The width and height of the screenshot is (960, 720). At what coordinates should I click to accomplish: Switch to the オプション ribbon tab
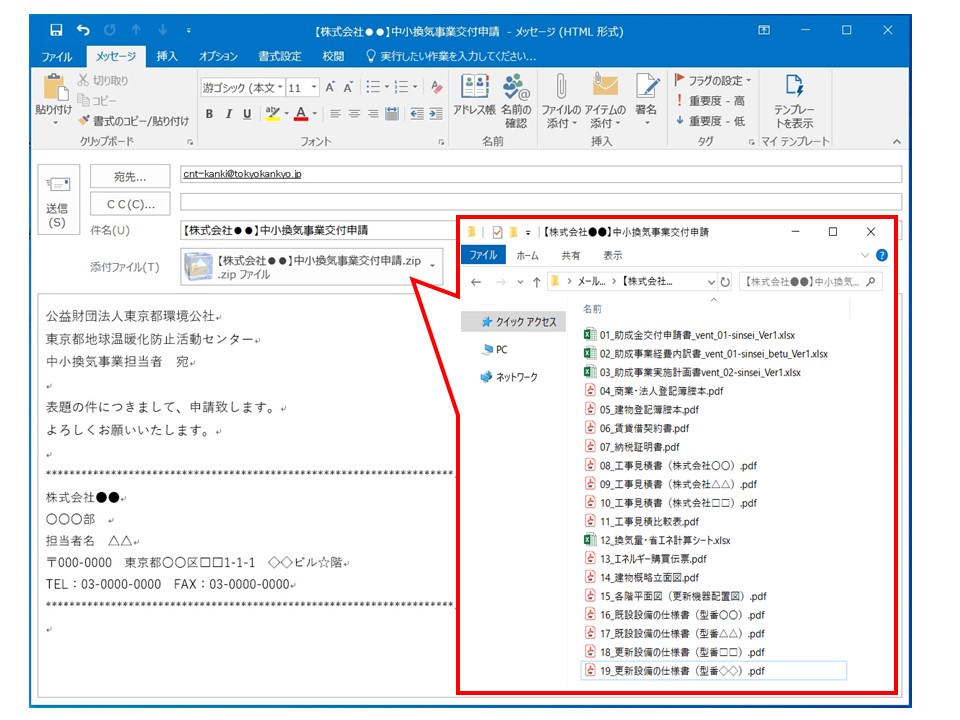pos(218,56)
